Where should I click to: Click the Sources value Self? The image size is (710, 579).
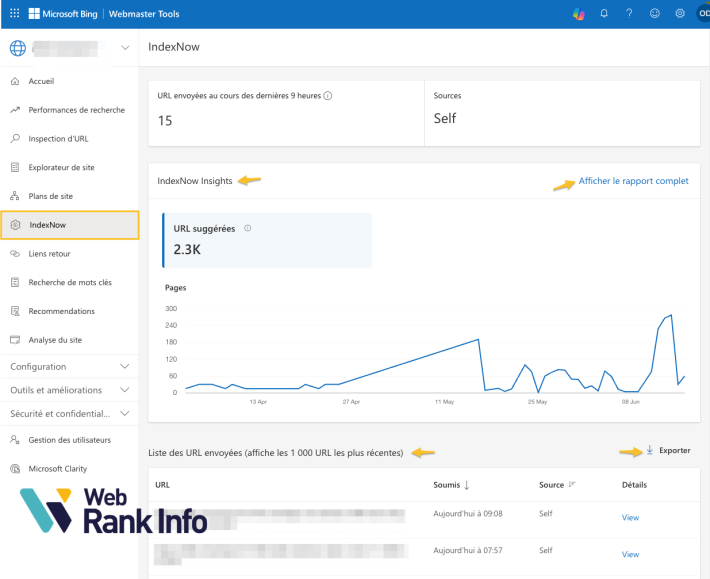(445, 118)
